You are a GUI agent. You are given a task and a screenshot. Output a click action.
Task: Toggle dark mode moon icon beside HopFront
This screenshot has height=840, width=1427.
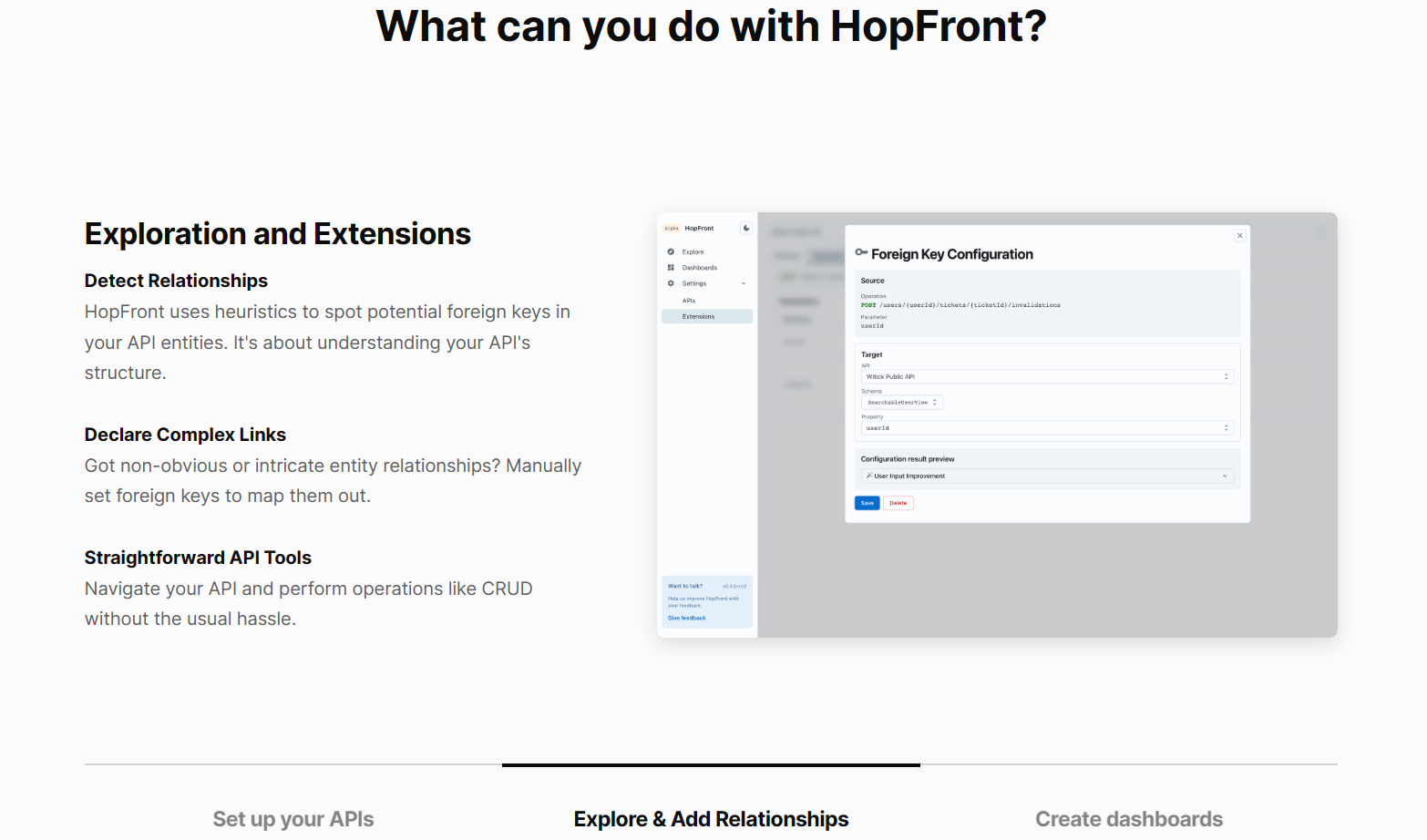pyautogui.click(x=746, y=229)
